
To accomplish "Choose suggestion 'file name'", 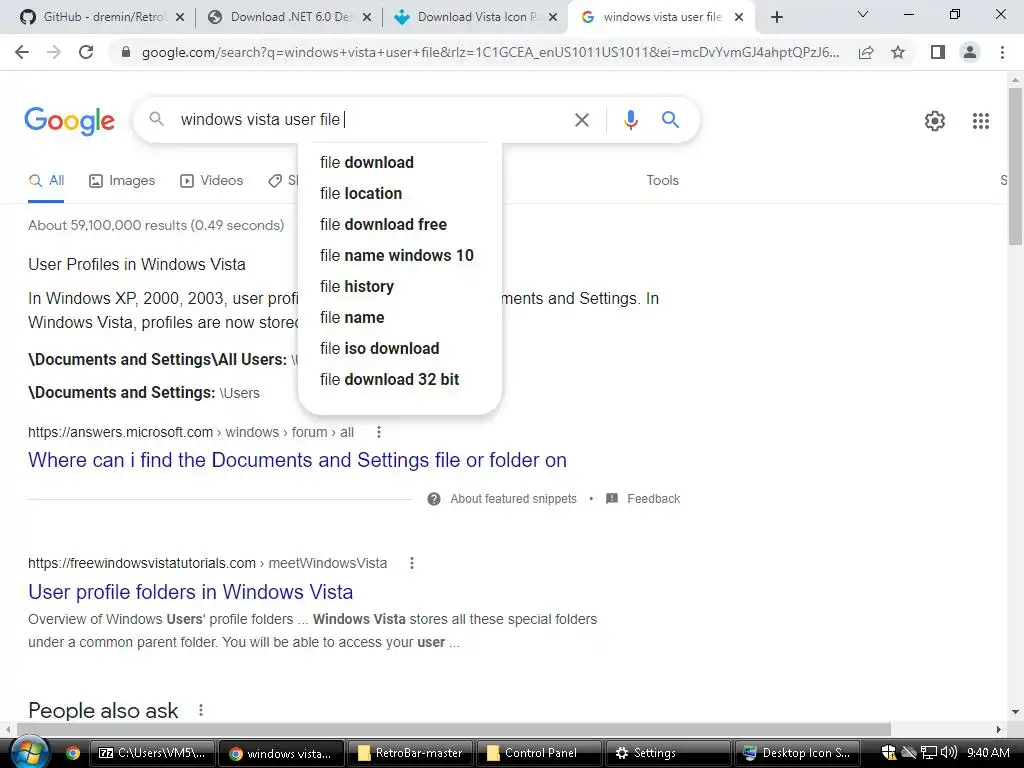I will [x=400, y=317].
